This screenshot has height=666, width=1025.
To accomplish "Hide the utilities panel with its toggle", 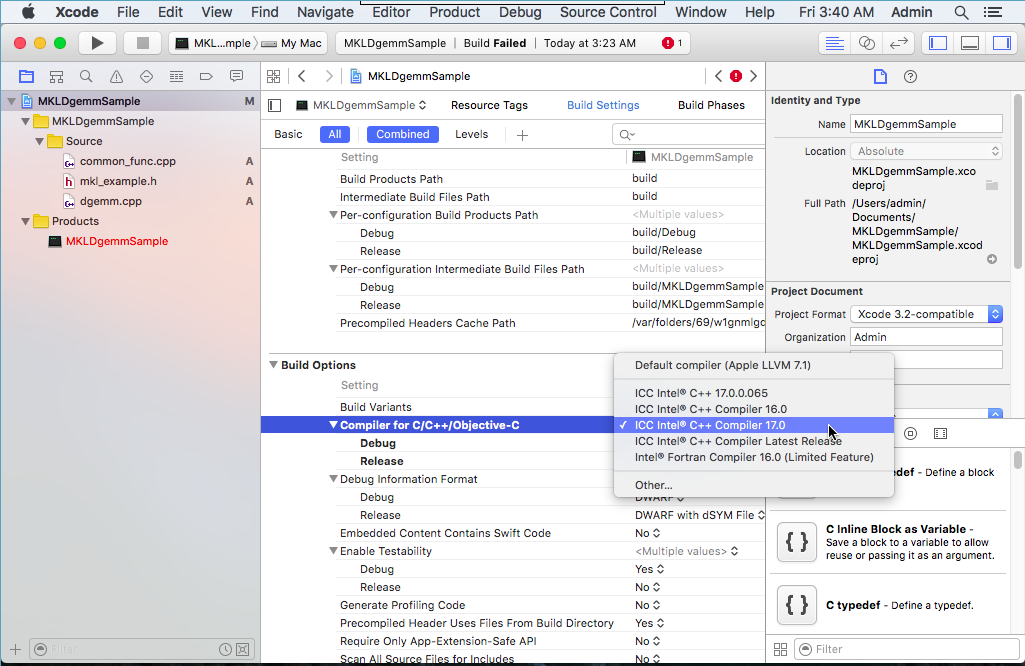I will pyautogui.click(x=1003, y=43).
